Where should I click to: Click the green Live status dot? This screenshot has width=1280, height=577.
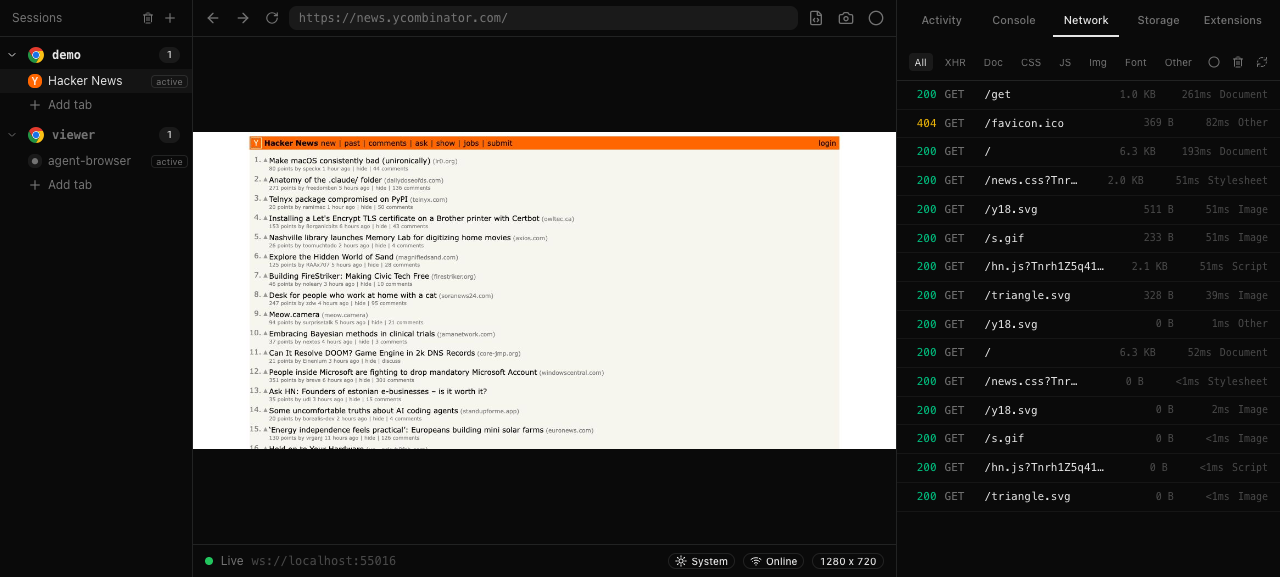[x=209, y=561]
